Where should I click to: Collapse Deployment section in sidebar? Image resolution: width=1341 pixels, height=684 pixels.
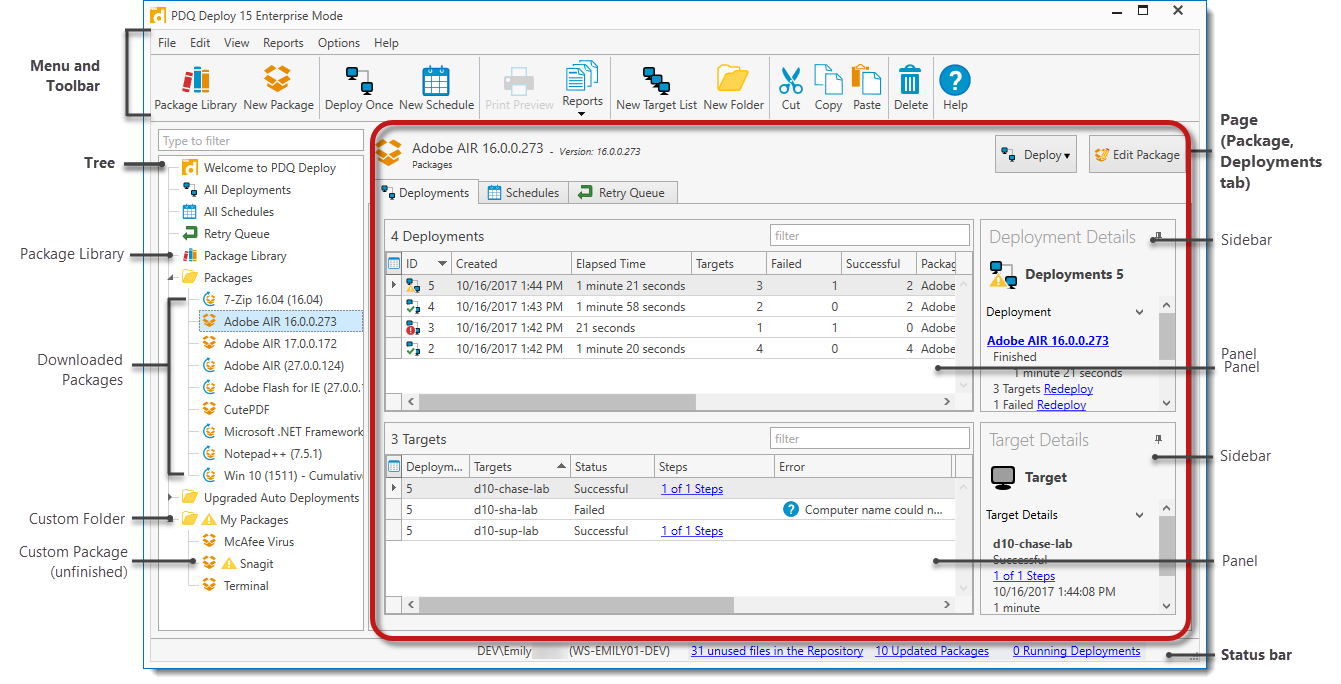pos(1139,312)
